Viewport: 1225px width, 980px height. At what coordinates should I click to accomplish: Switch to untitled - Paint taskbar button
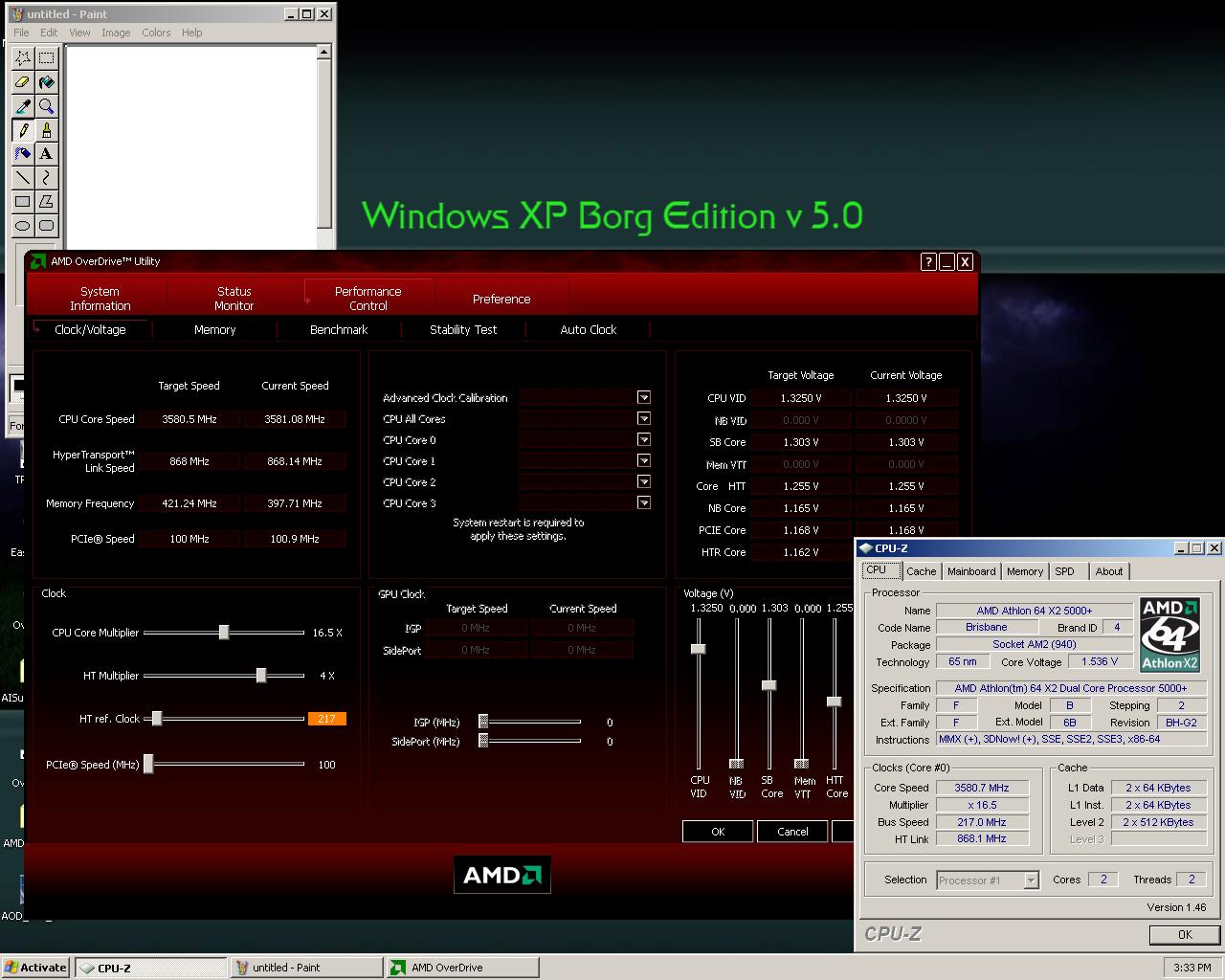pyautogui.click(x=305, y=968)
